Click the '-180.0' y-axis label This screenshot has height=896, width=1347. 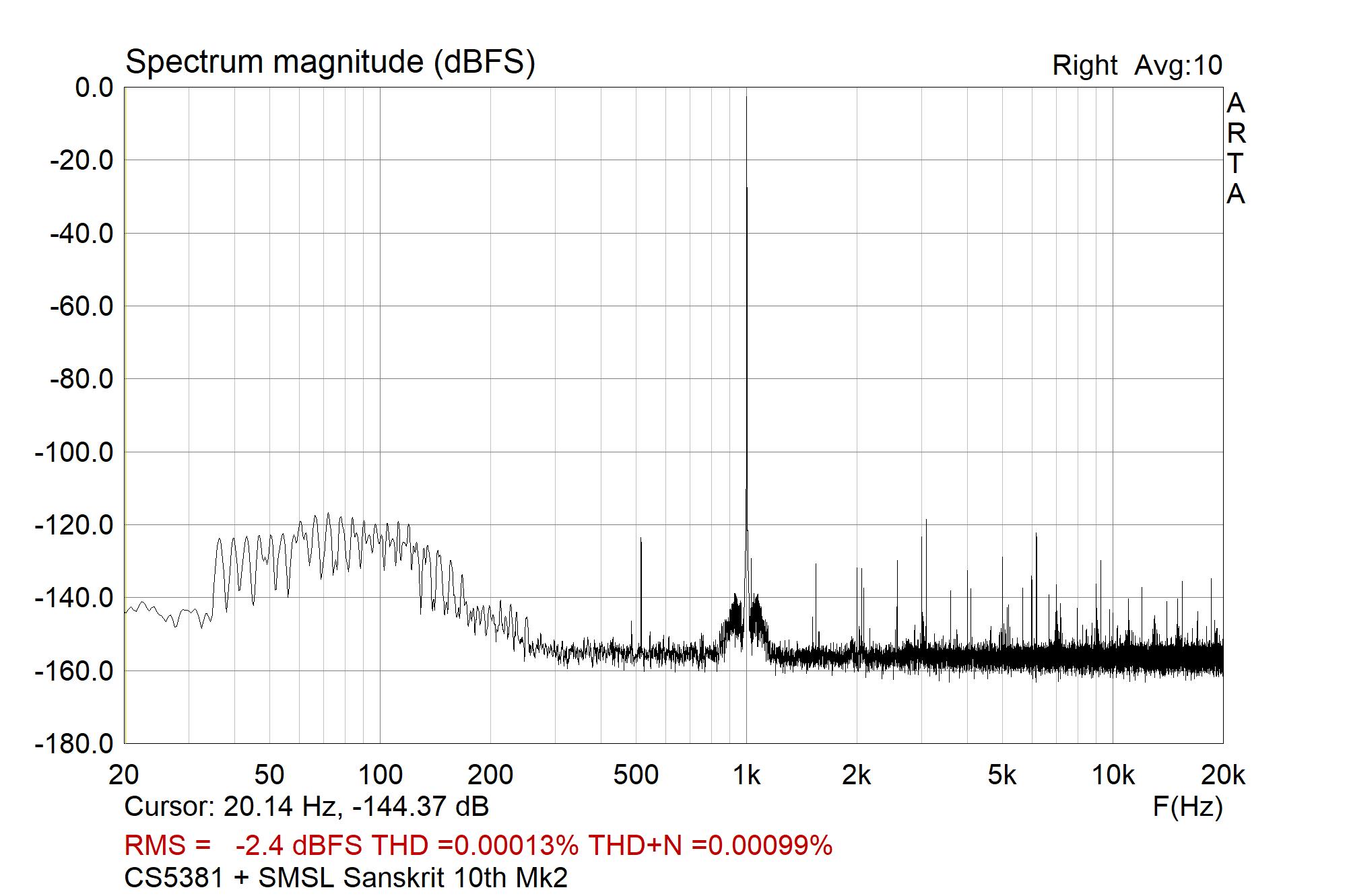[x=75, y=744]
